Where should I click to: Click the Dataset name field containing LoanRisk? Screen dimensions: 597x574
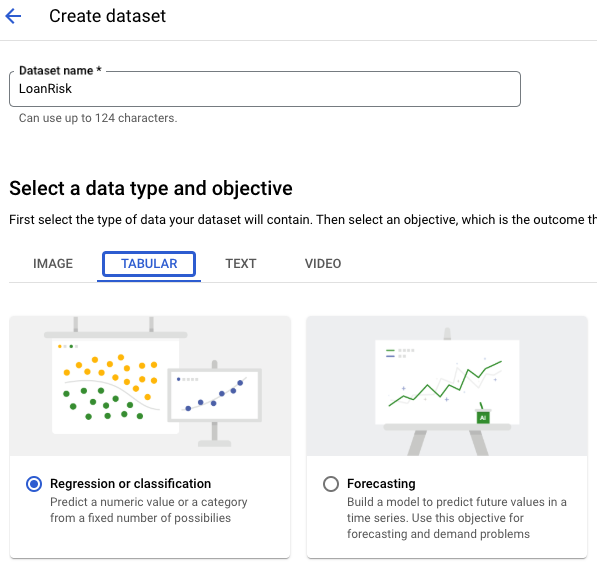(265, 89)
